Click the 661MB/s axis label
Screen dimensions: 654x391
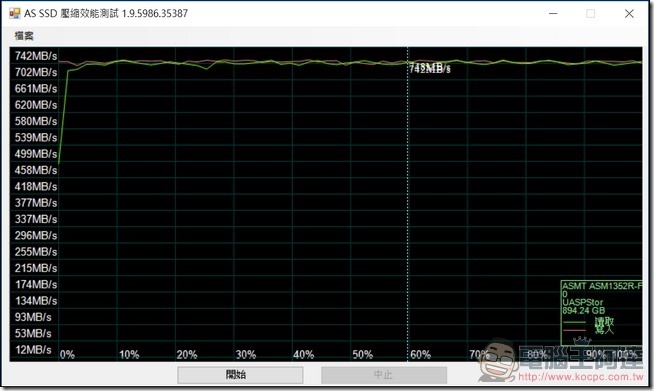click(36, 88)
